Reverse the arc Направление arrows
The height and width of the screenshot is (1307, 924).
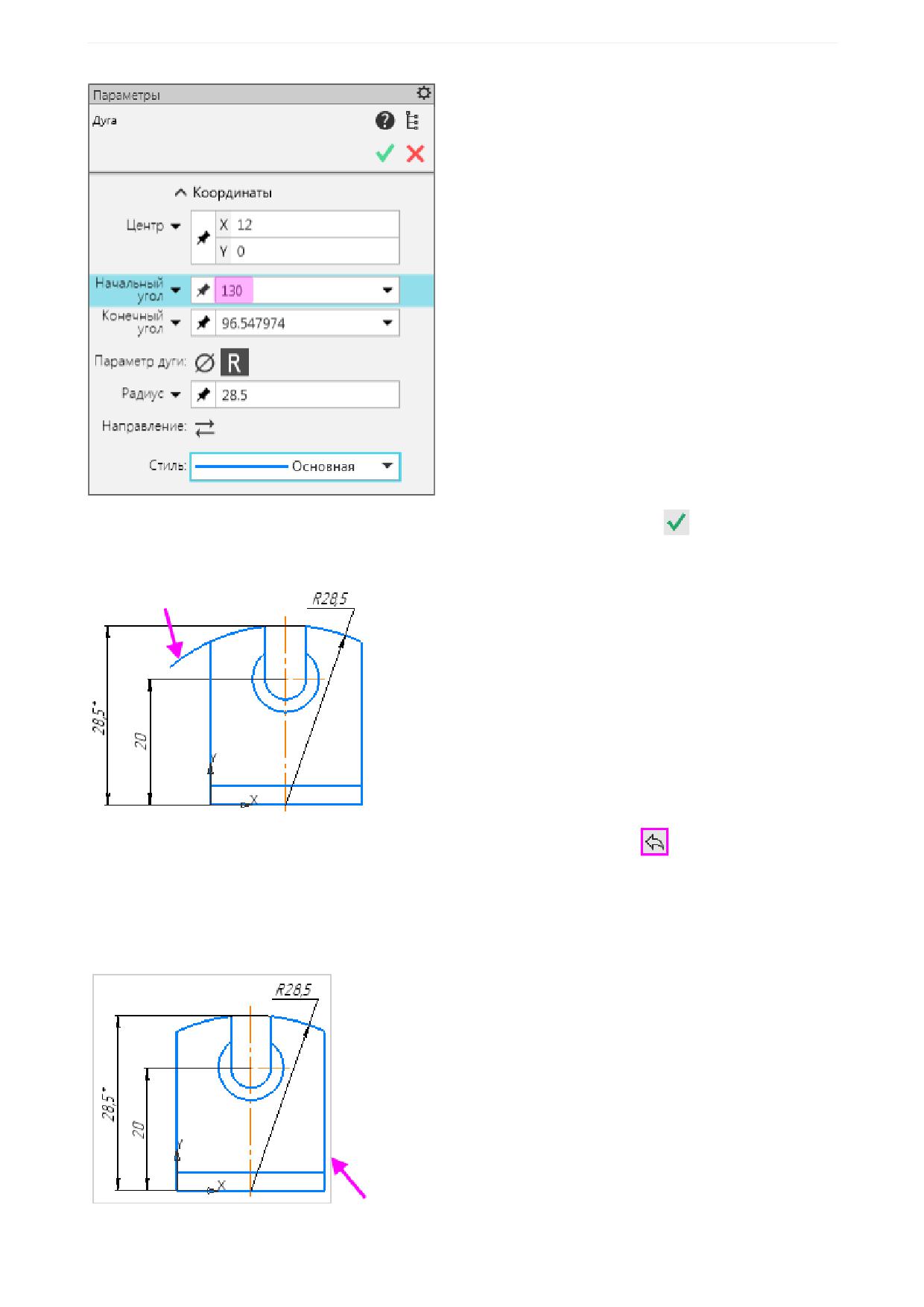tap(205, 428)
